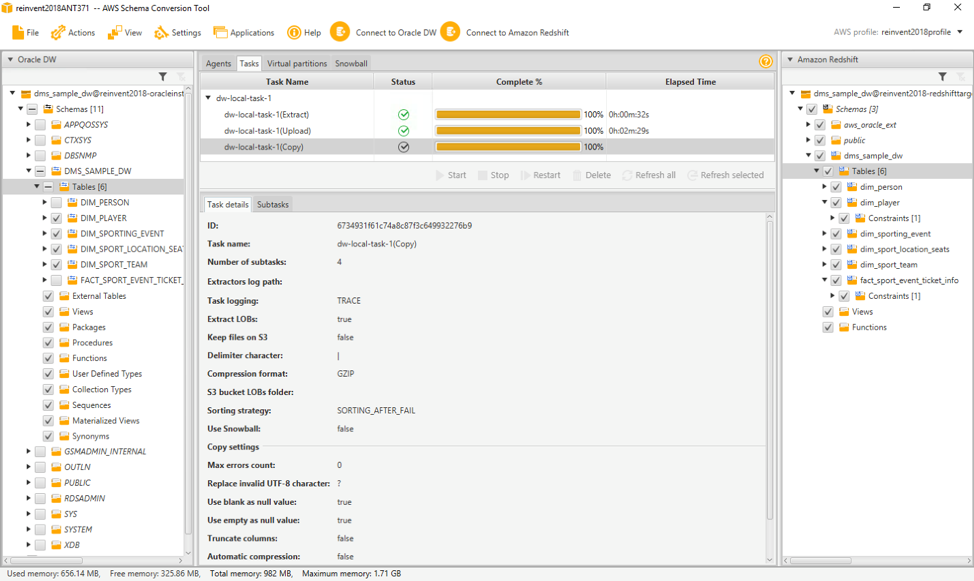Click the Applications toolbar icon

[220, 32]
